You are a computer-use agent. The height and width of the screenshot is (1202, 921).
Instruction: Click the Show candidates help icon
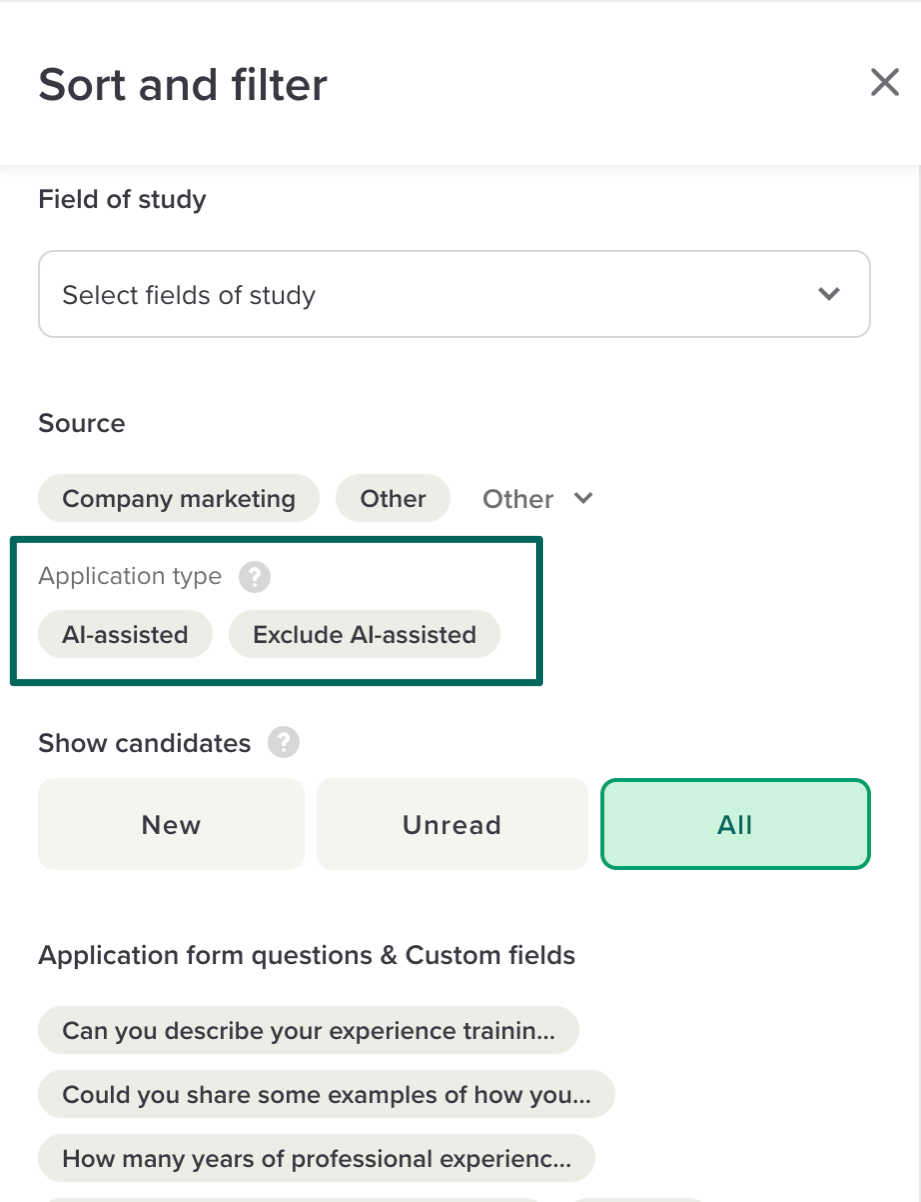tap(284, 743)
